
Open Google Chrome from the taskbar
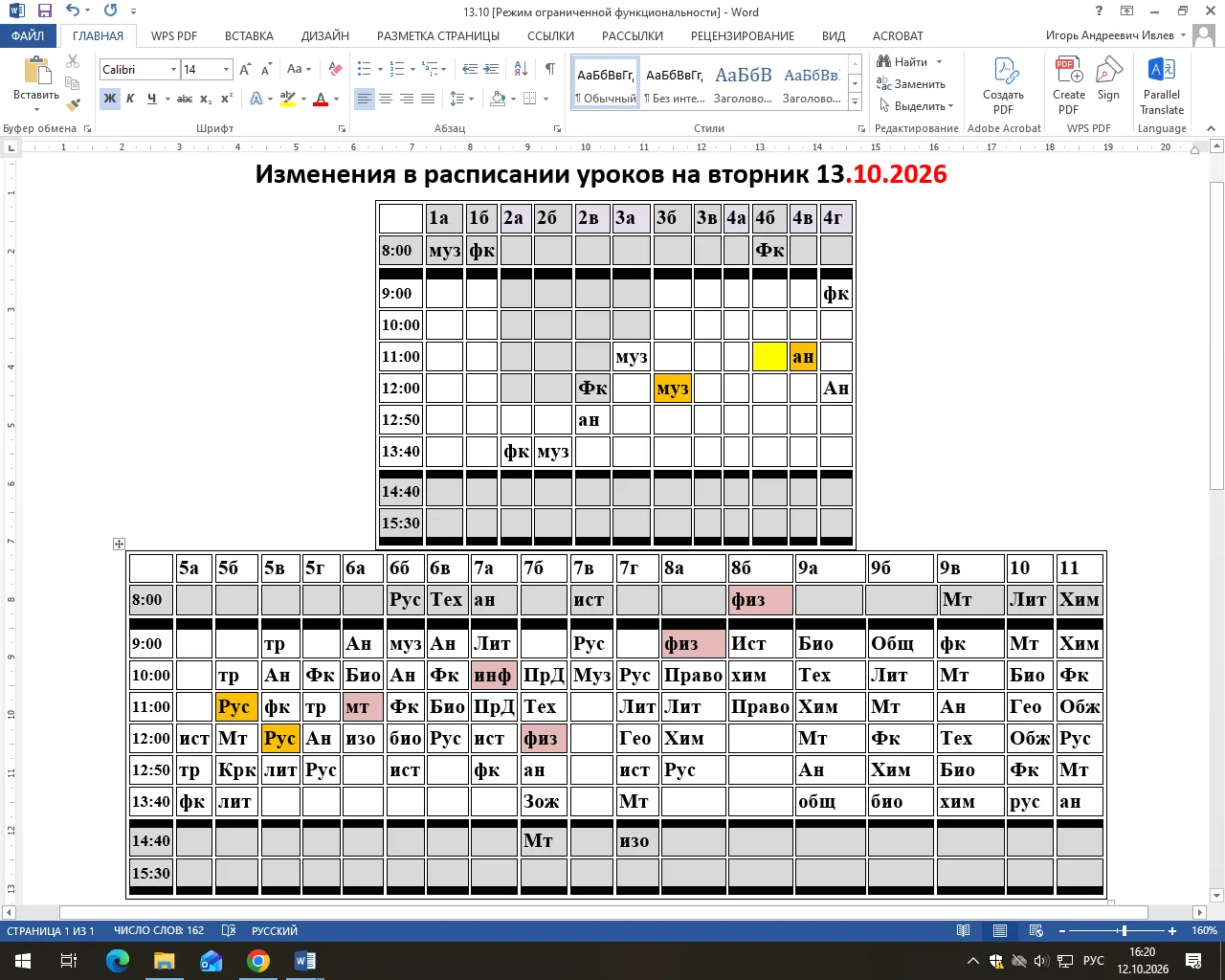pos(258,961)
